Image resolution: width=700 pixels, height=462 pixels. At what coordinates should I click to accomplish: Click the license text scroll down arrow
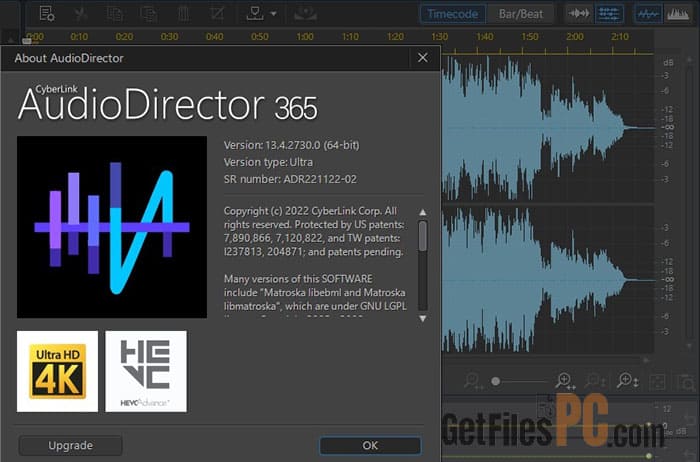(x=422, y=318)
